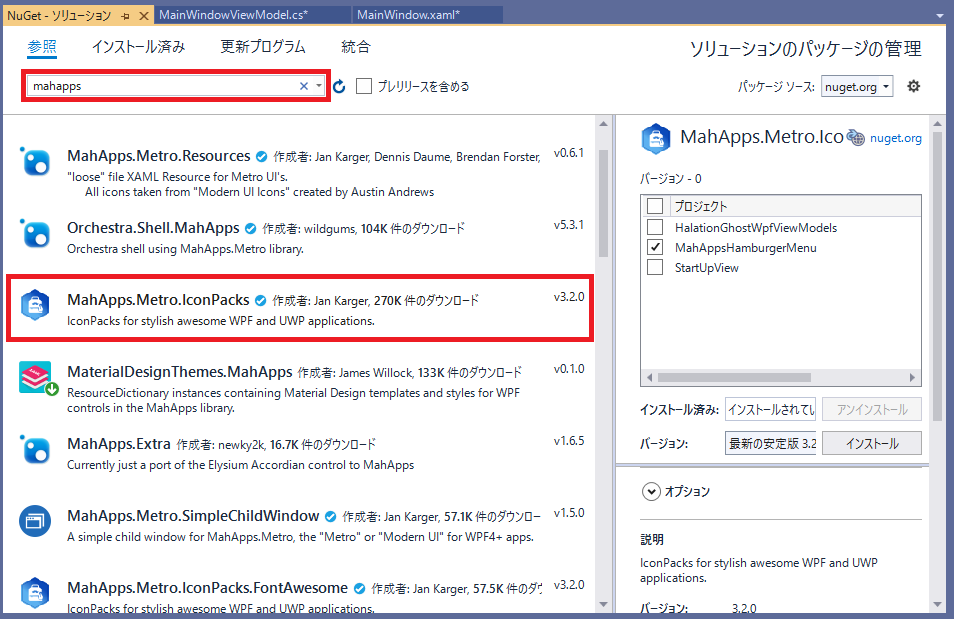Click the package list scroll-down arrow
Image resolution: width=954 pixels, height=619 pixels.
click(603, 604)
